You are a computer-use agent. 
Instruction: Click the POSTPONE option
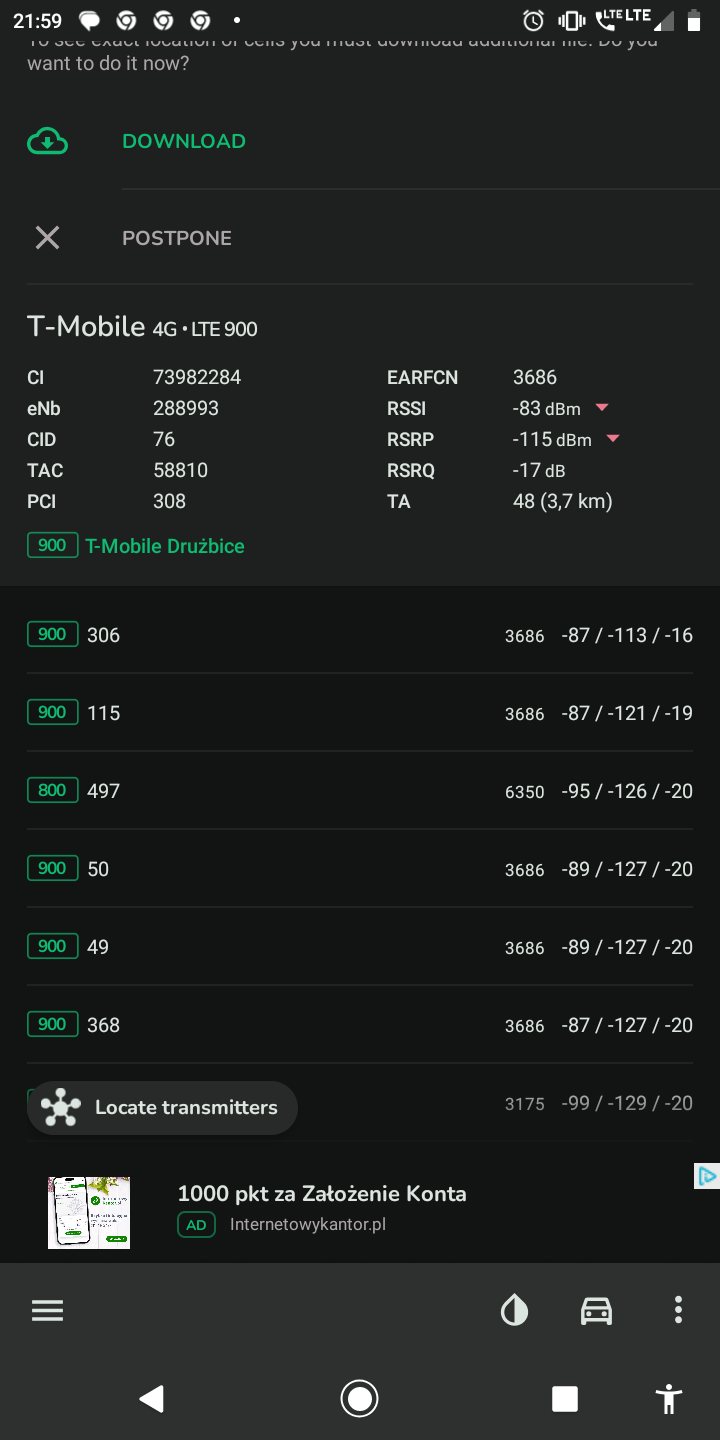177,238
